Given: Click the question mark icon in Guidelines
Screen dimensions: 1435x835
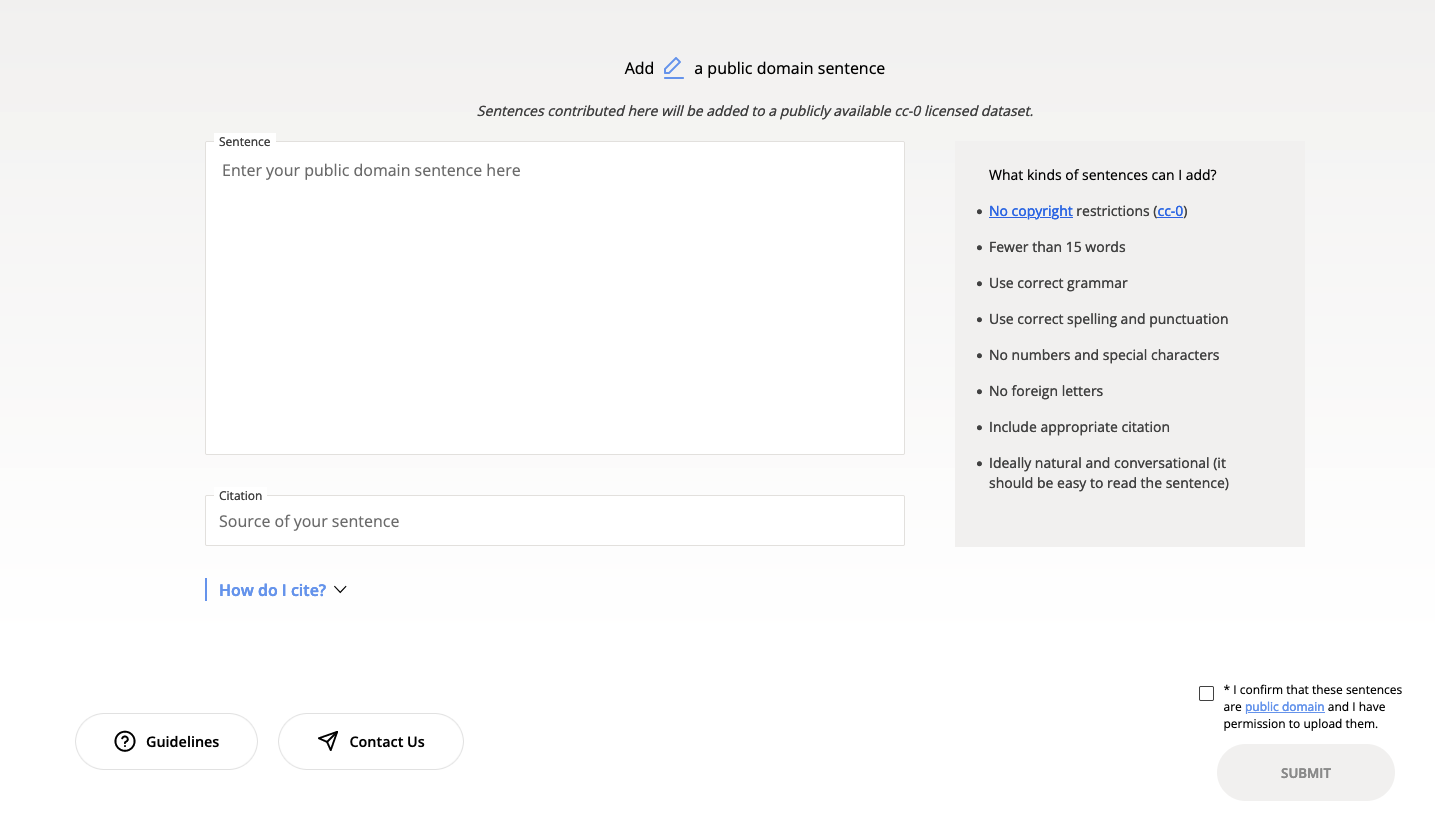Looking at the screenshot, I should [125, 742].
